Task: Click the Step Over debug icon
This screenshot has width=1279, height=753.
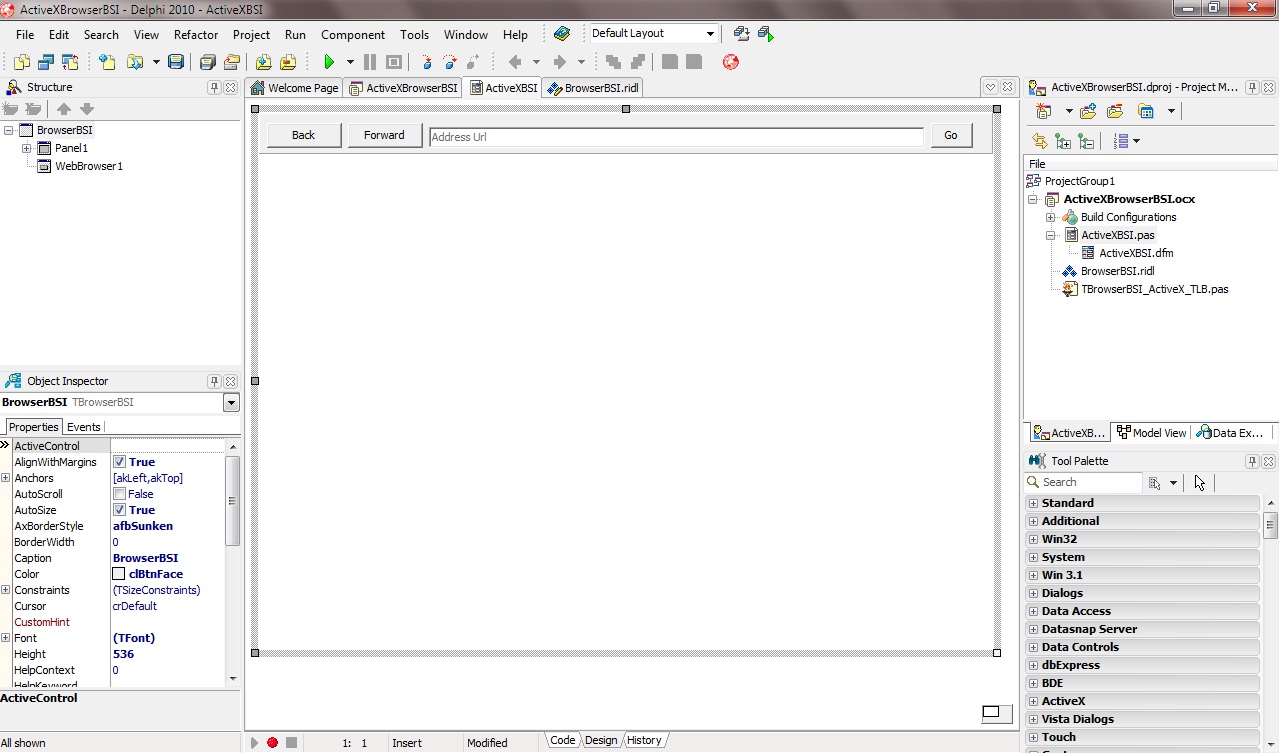Action: [450, 62]
